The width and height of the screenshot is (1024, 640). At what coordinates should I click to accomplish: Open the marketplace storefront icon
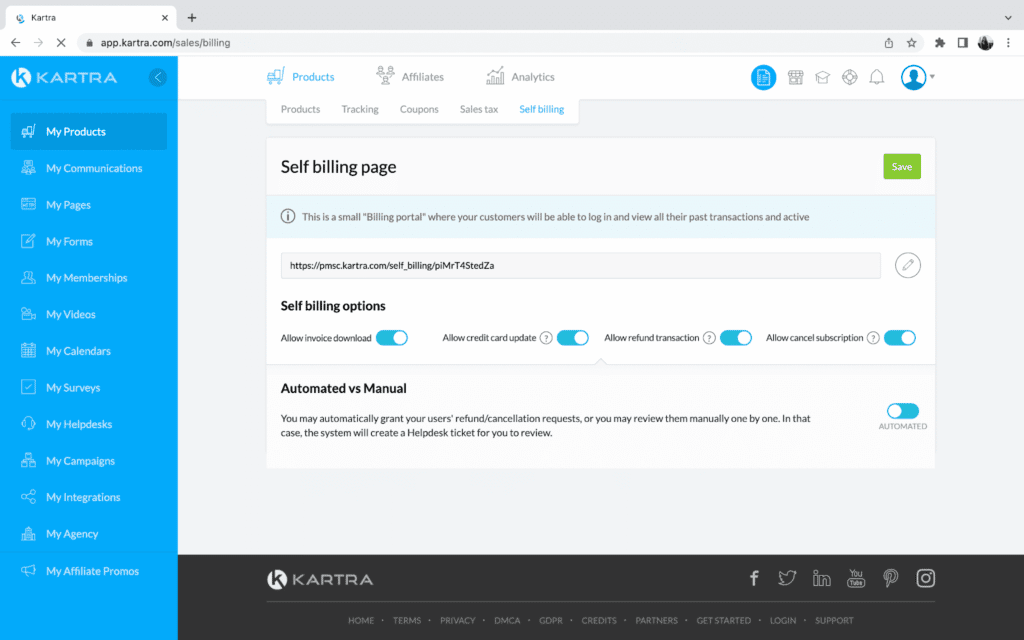click(x=795, y=77)
